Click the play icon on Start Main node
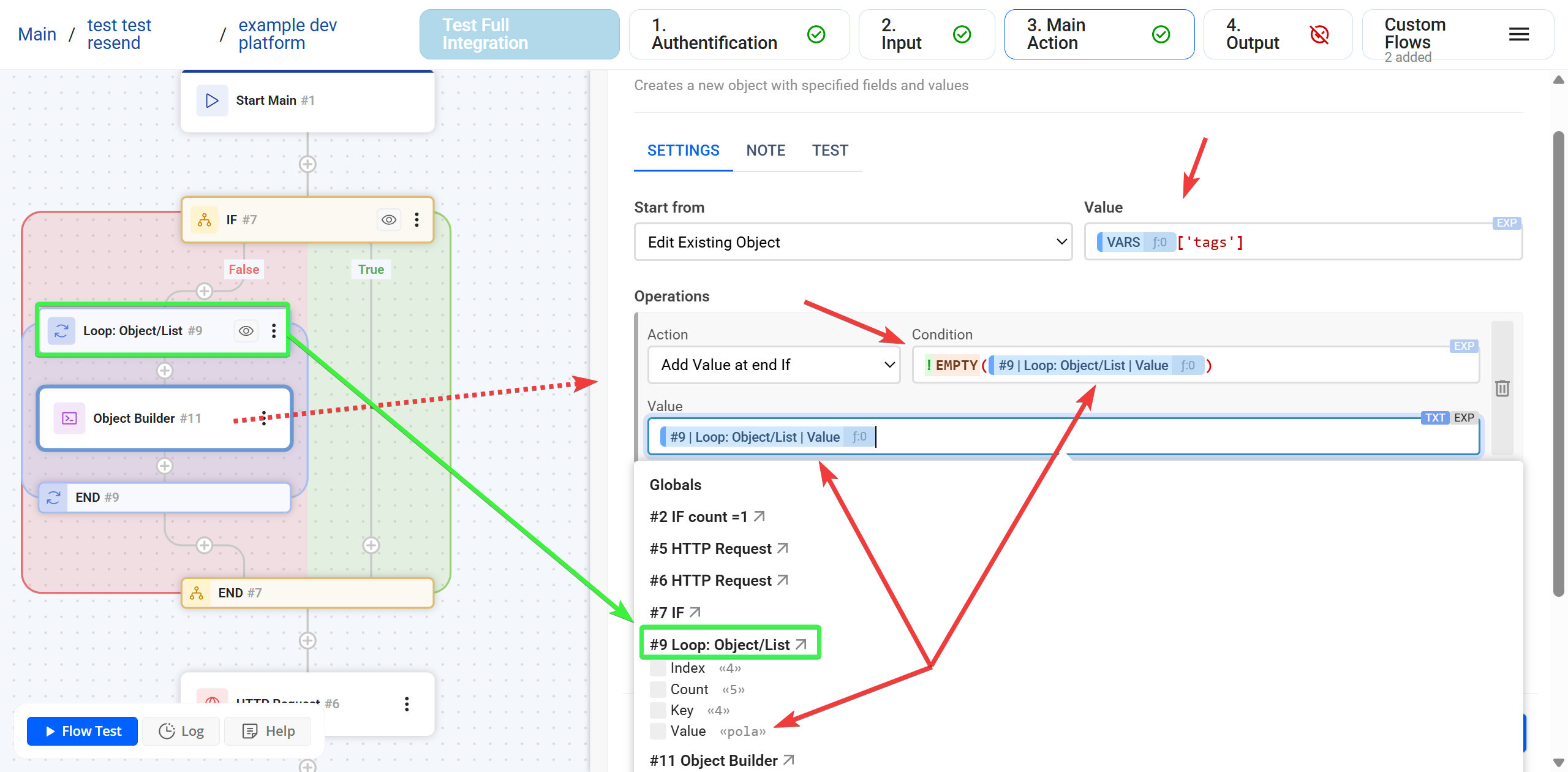This screenshot has width=1568, height=772. coord(212,100)
